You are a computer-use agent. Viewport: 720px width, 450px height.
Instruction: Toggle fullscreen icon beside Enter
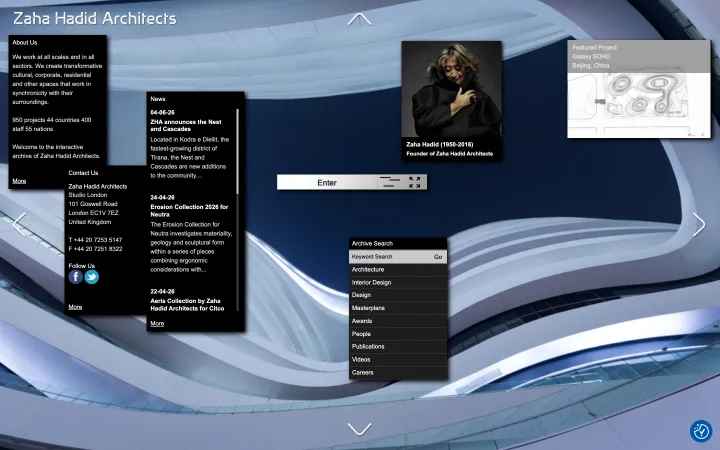click(415, 182)
